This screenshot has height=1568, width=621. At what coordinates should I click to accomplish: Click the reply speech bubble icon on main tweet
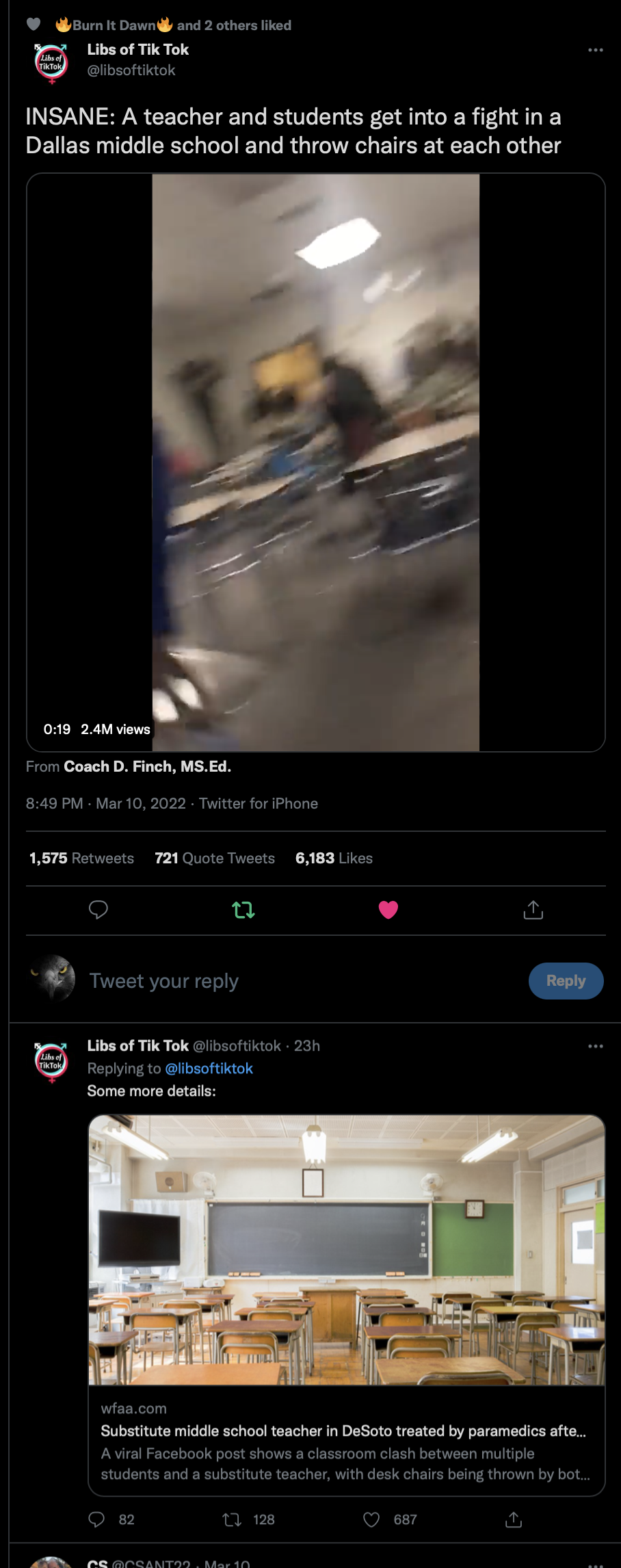click(x=98, y=910)
